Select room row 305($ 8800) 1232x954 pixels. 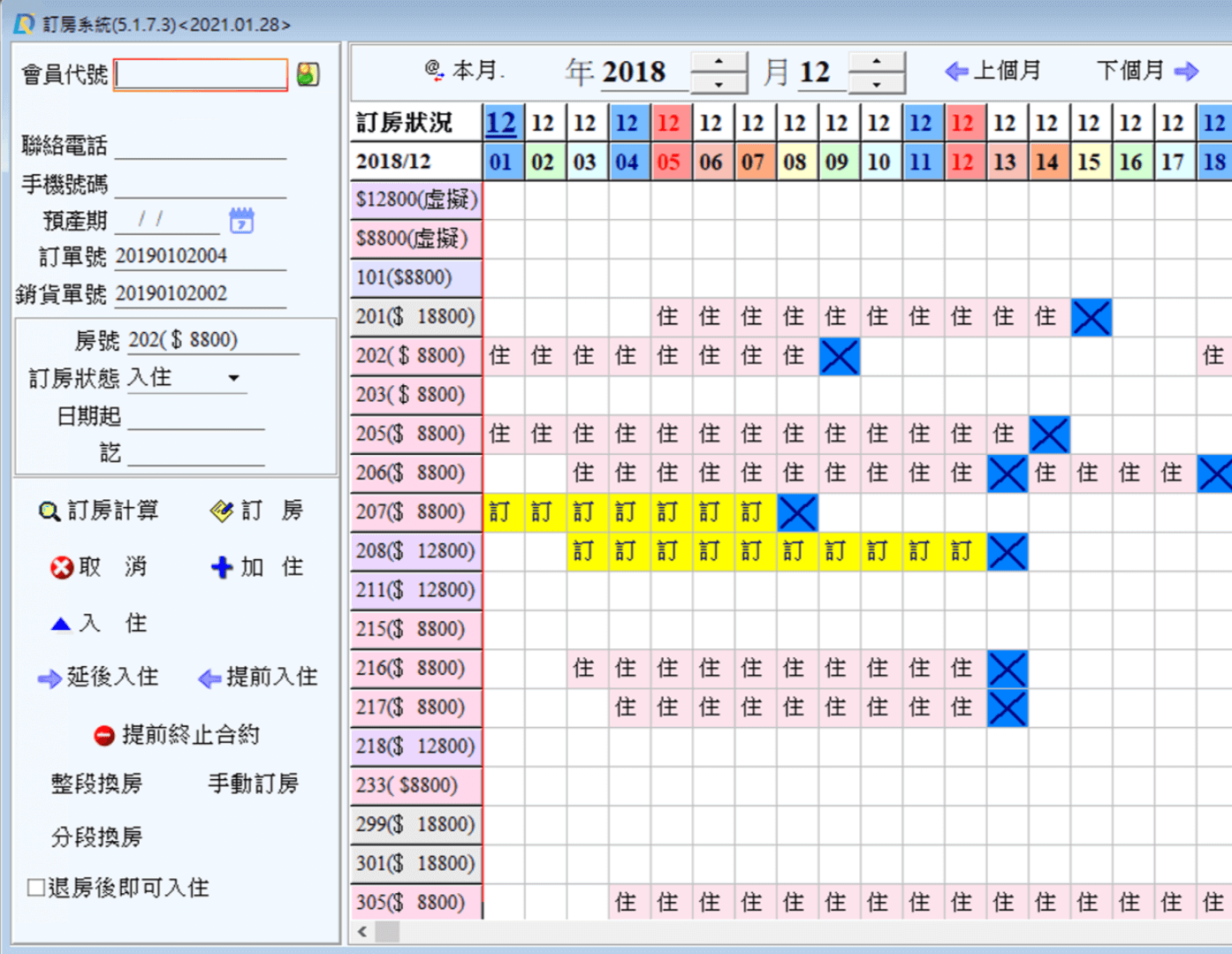(x=416, y=902)
